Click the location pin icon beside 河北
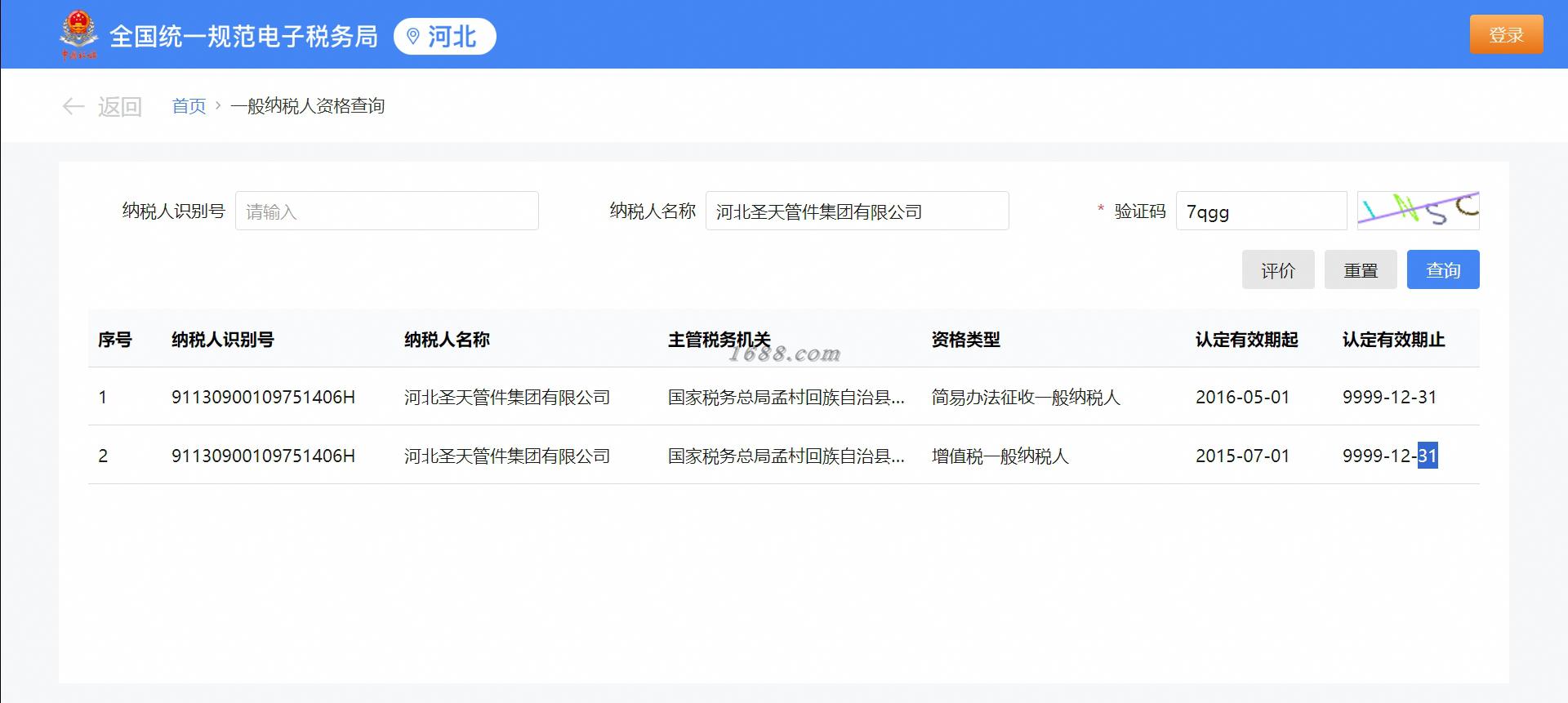This screenshot has width=1568, height=703. pyautogui.click(x=413, y=37)
